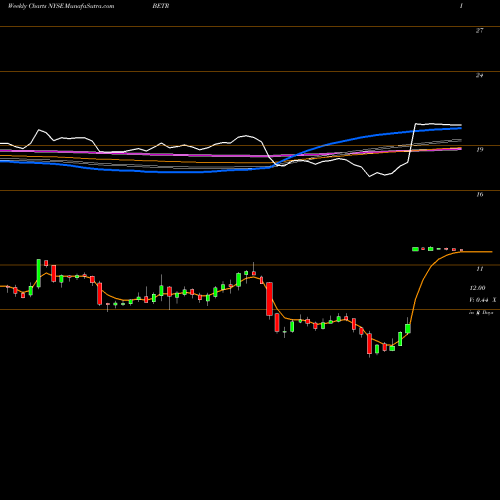Click the '12.00' last price value
The width and height of the screenshot is (500, 500).
click(x=477, y=288)
